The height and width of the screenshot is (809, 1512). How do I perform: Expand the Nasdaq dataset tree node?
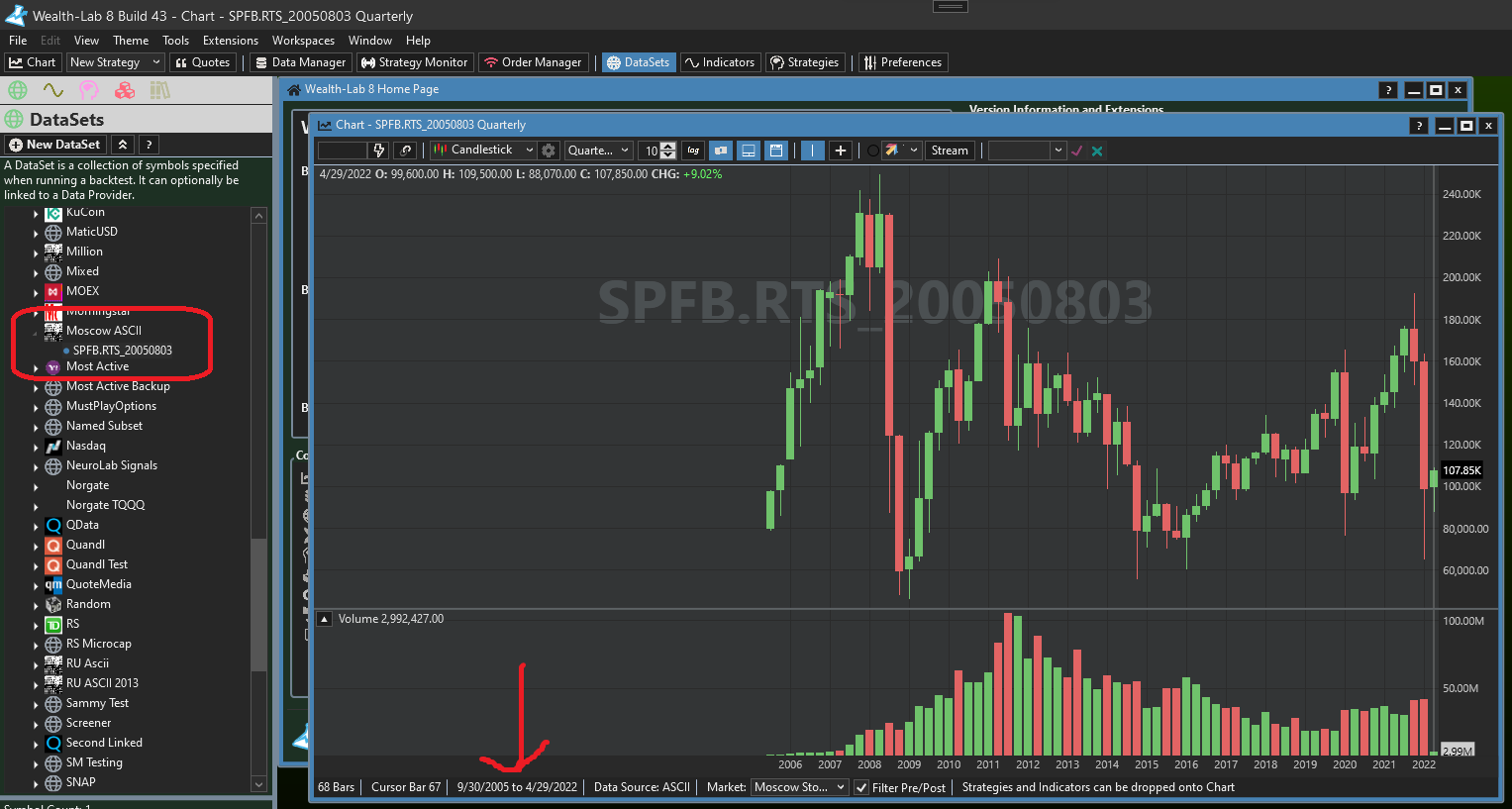[37, 447]
